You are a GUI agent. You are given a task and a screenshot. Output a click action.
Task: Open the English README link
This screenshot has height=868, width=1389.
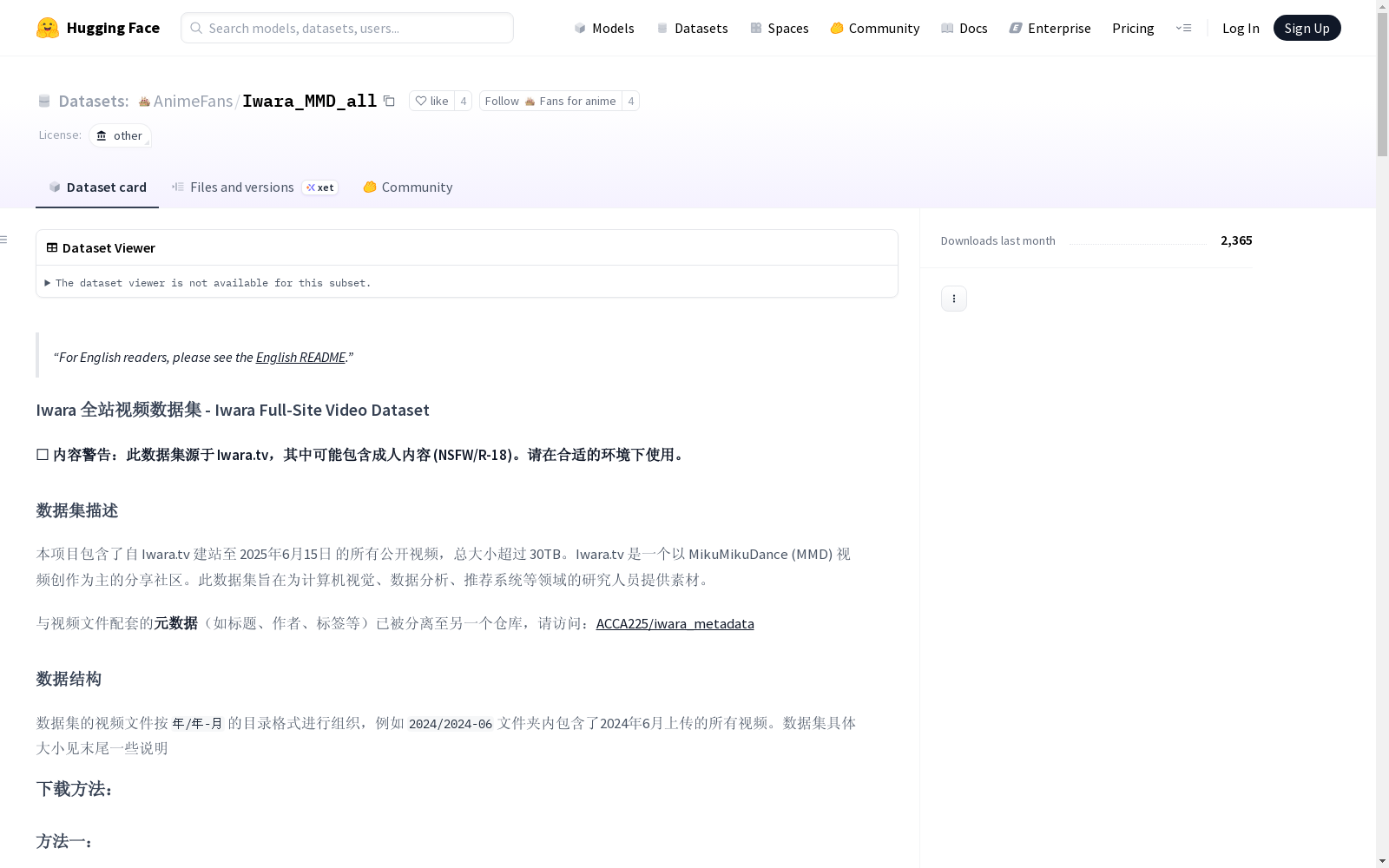[300, 357]
